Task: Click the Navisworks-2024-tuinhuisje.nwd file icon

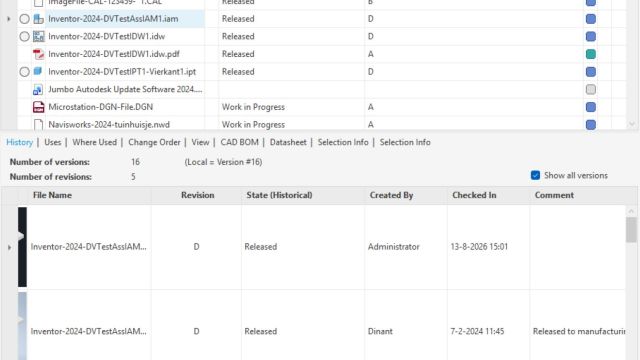Action: click(x=38, y=124)
